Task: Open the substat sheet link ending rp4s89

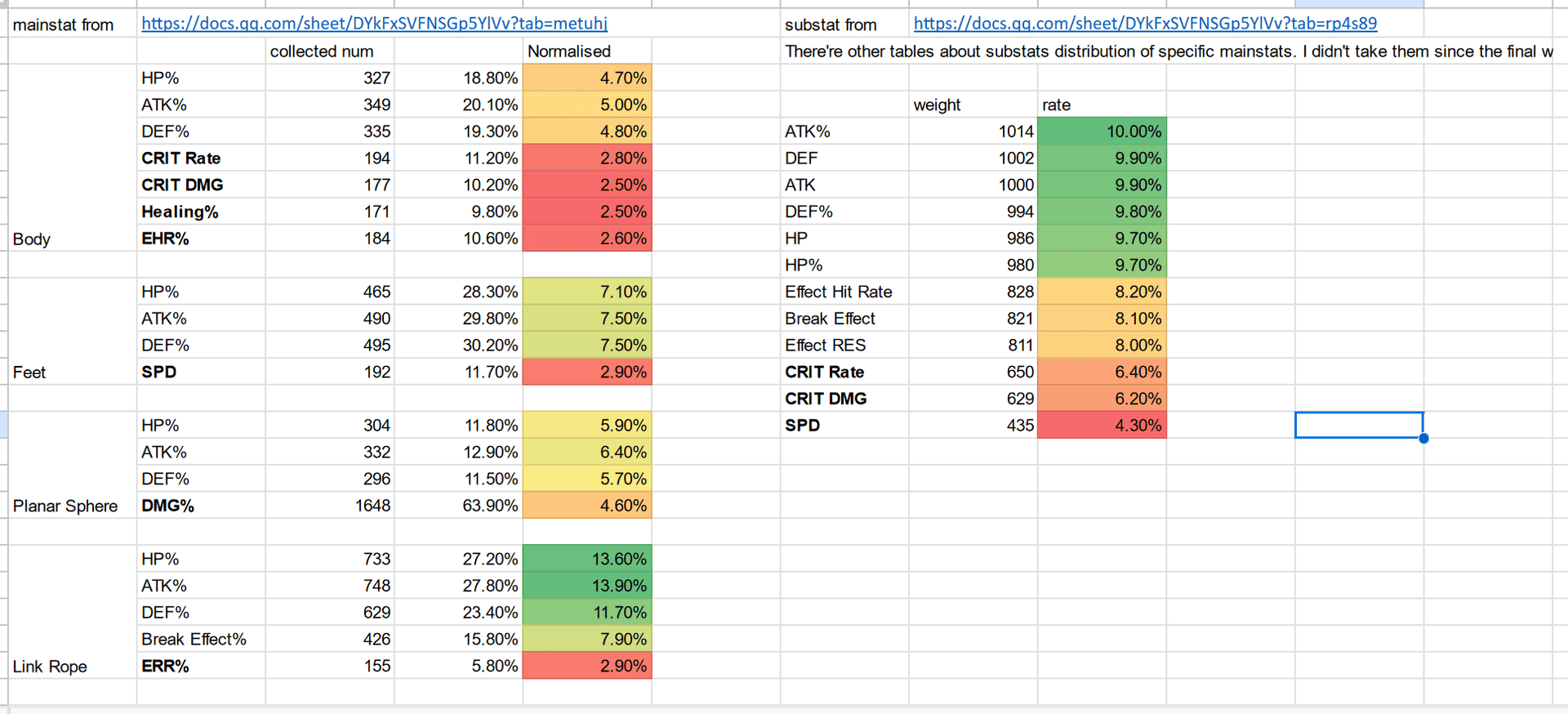Action: click(1143, 24)
